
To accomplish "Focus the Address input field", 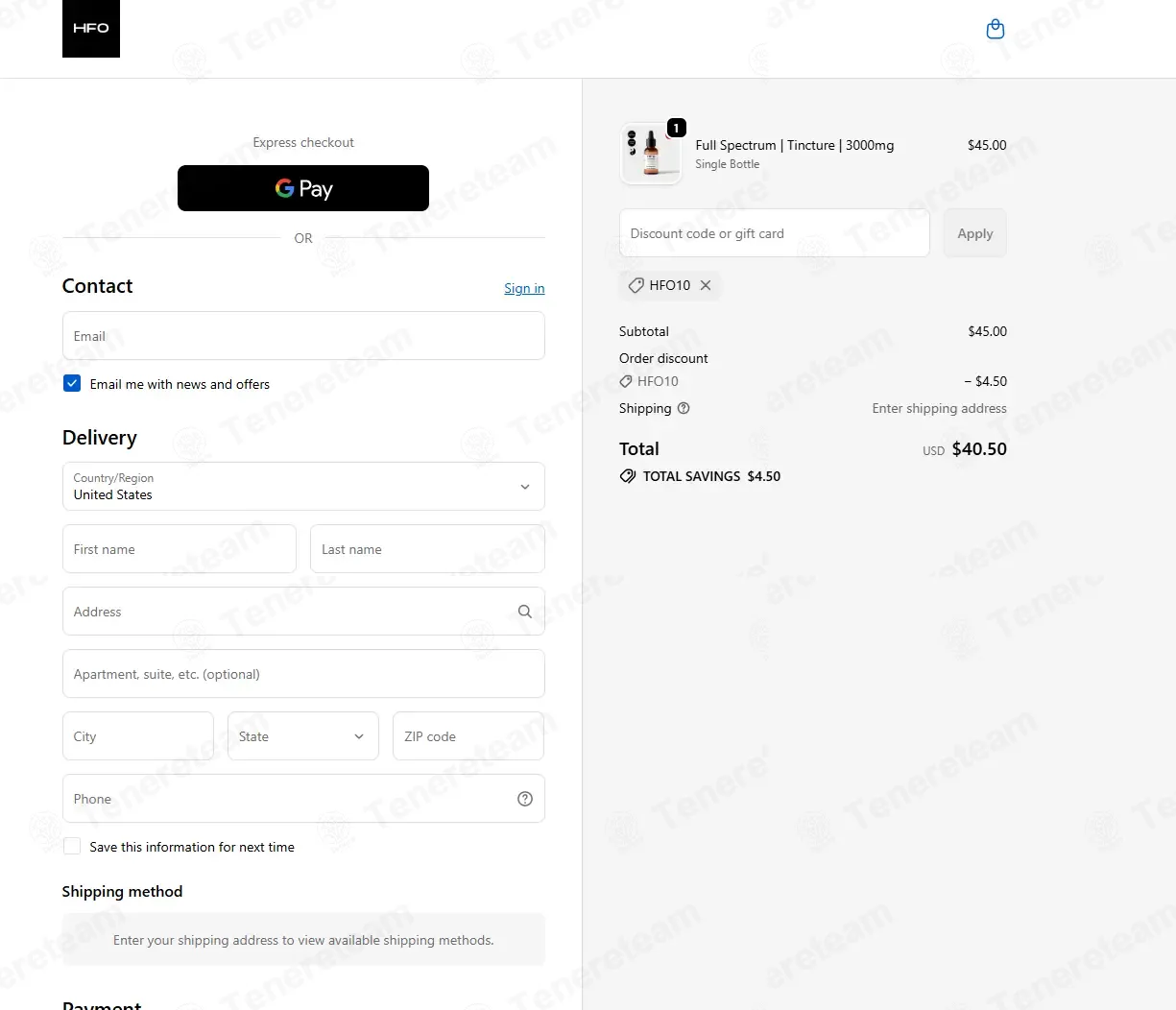I will [303, 612].
